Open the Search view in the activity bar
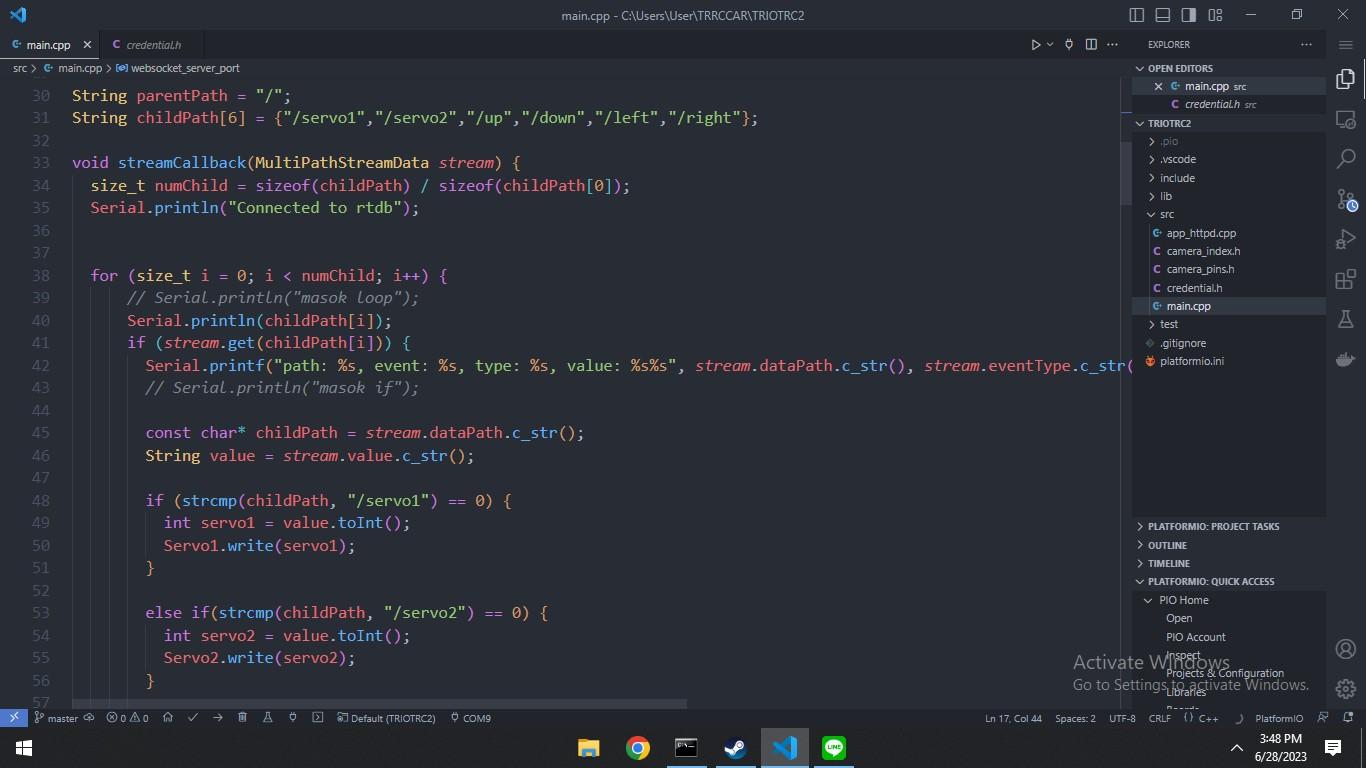 [1346, 159]
